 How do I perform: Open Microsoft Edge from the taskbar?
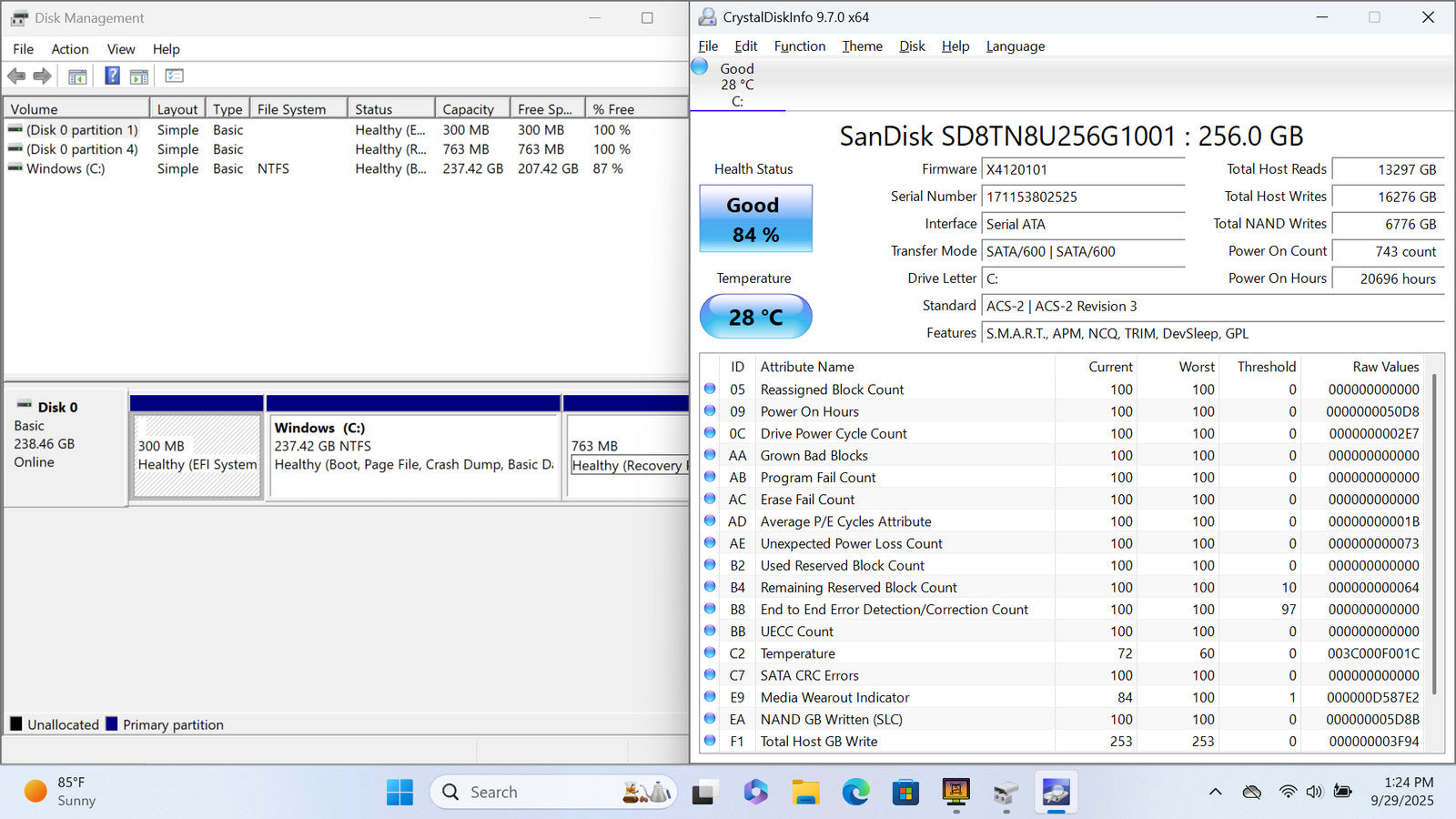pos(855,793)
